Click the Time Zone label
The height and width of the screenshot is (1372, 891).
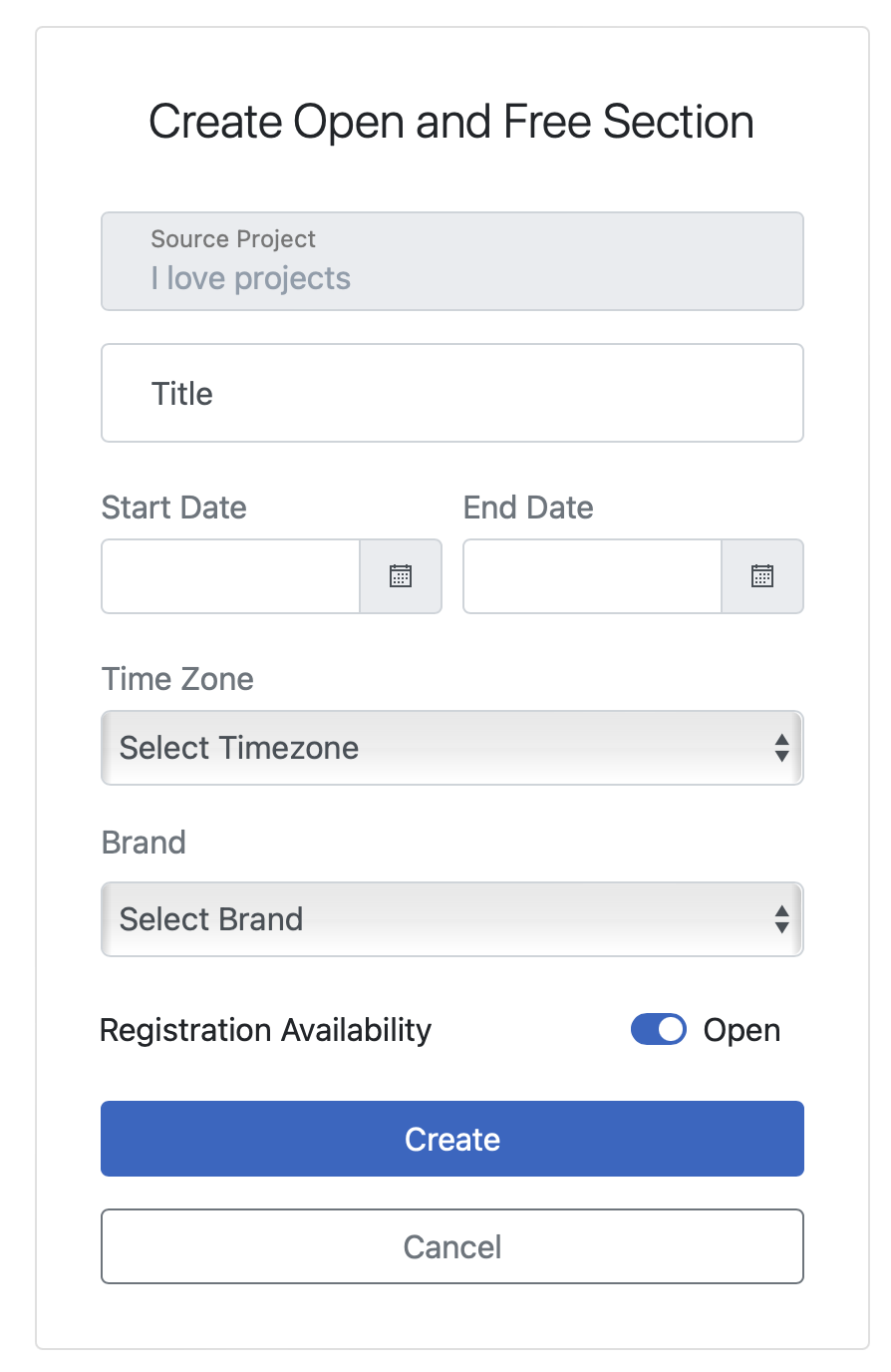coord(177,679)
